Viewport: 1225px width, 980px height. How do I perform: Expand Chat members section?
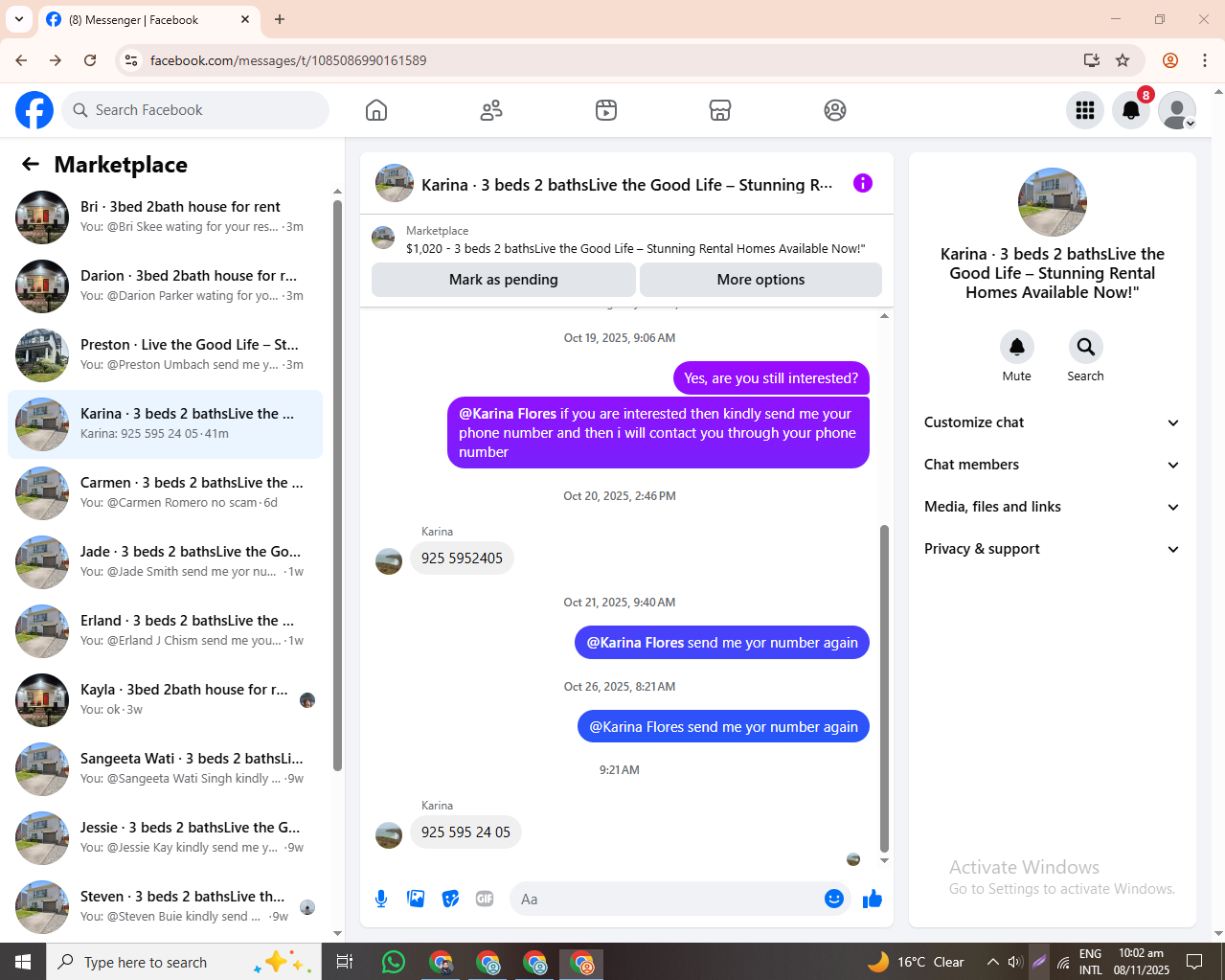point(1052,465)
